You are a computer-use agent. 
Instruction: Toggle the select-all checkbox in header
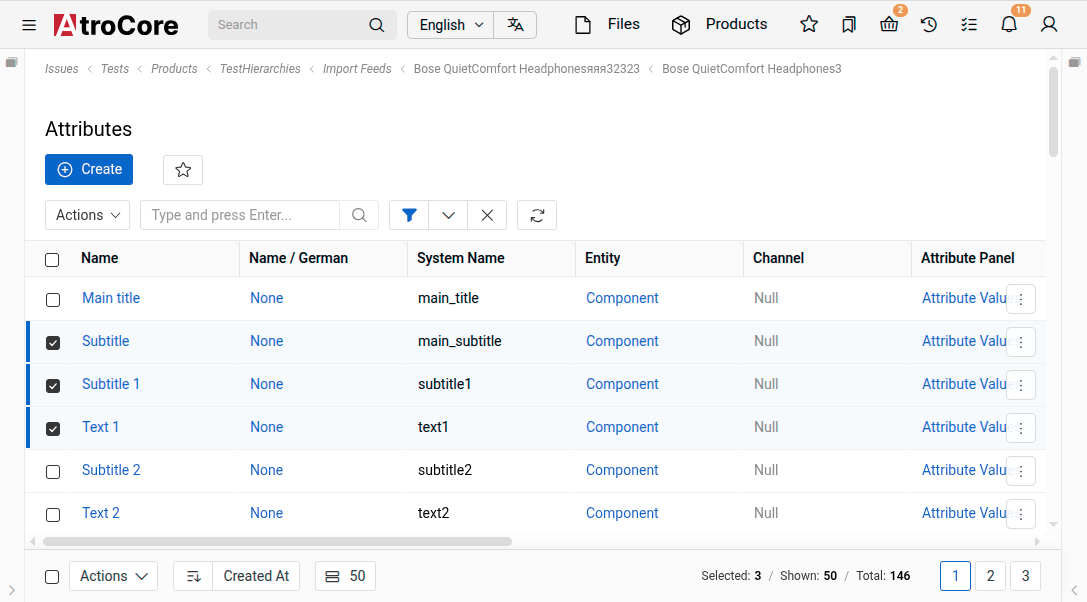[52, 260]
